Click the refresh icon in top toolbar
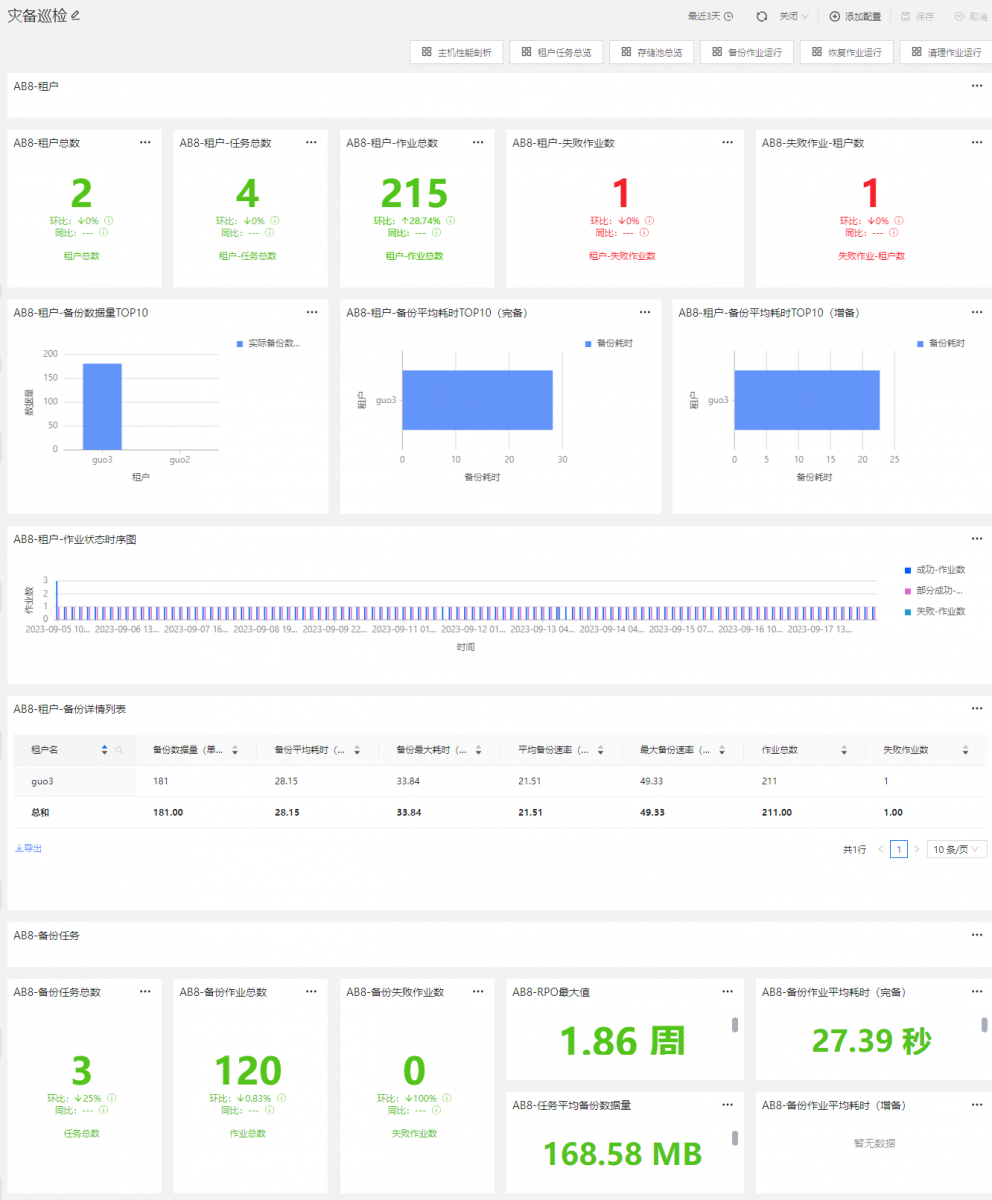 [x=761, y=16]
